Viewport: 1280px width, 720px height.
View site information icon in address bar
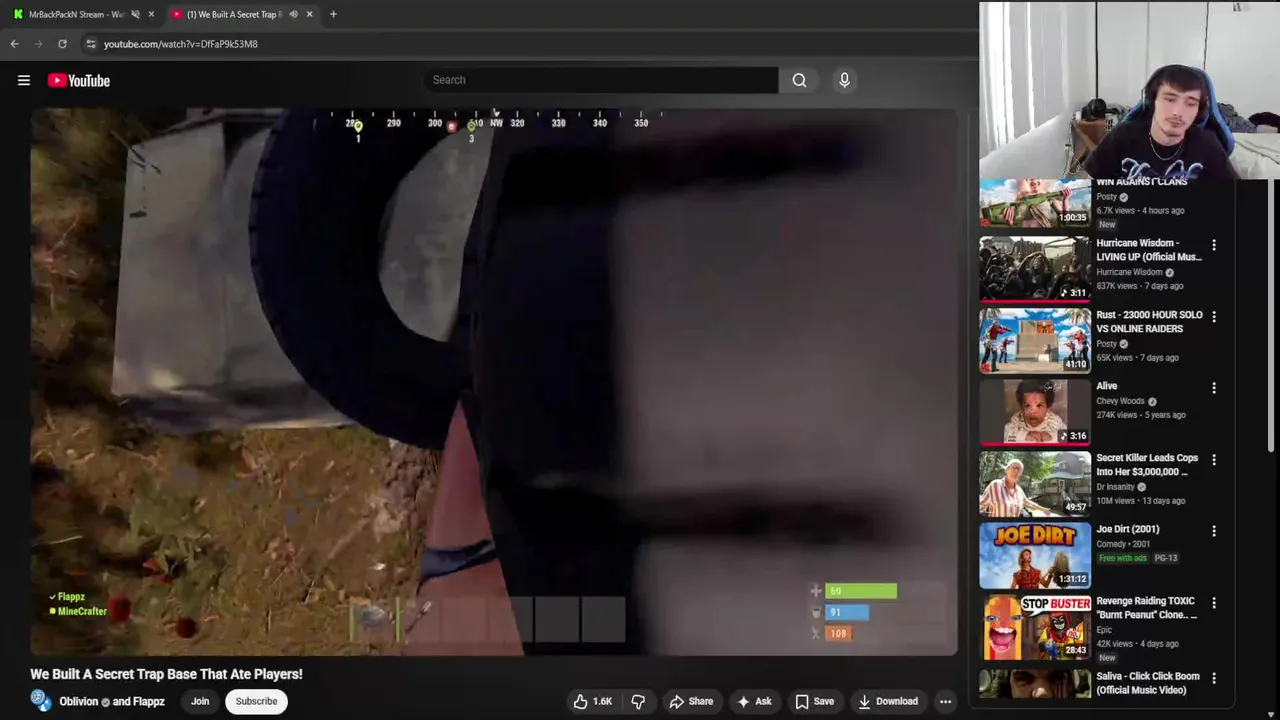point(91,44)
